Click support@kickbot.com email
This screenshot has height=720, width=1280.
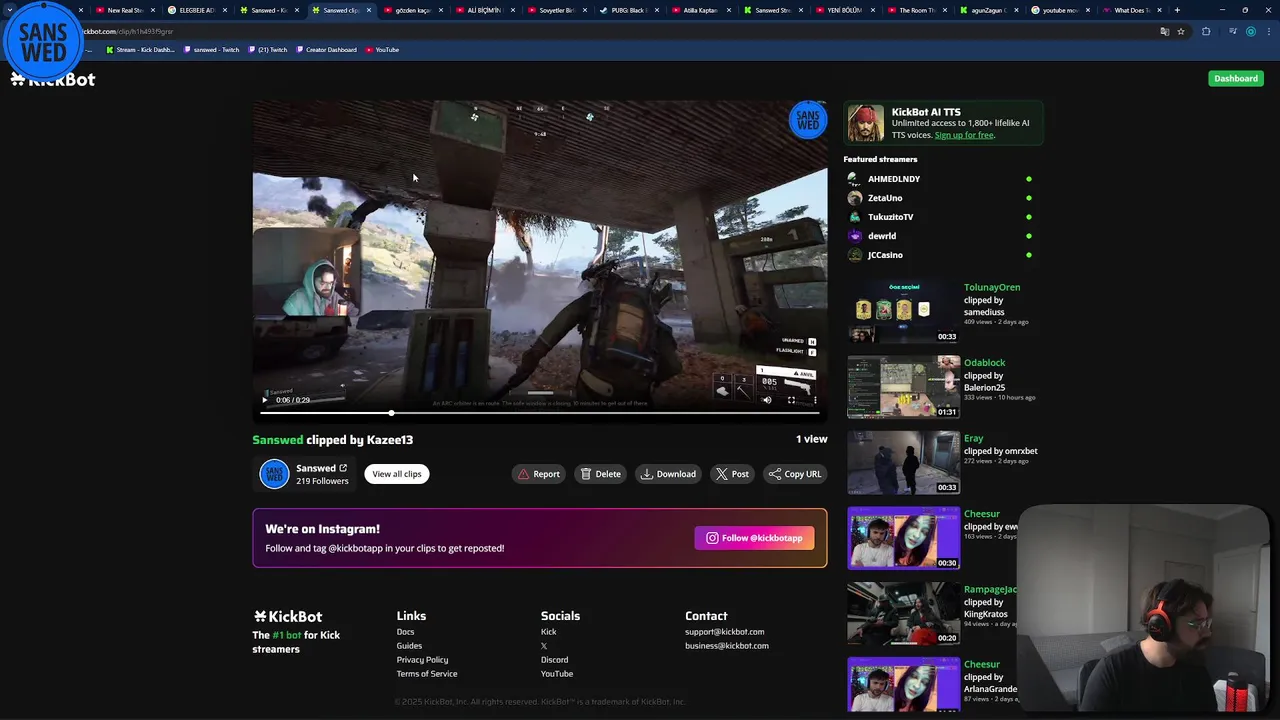click(x=724, y=632)
